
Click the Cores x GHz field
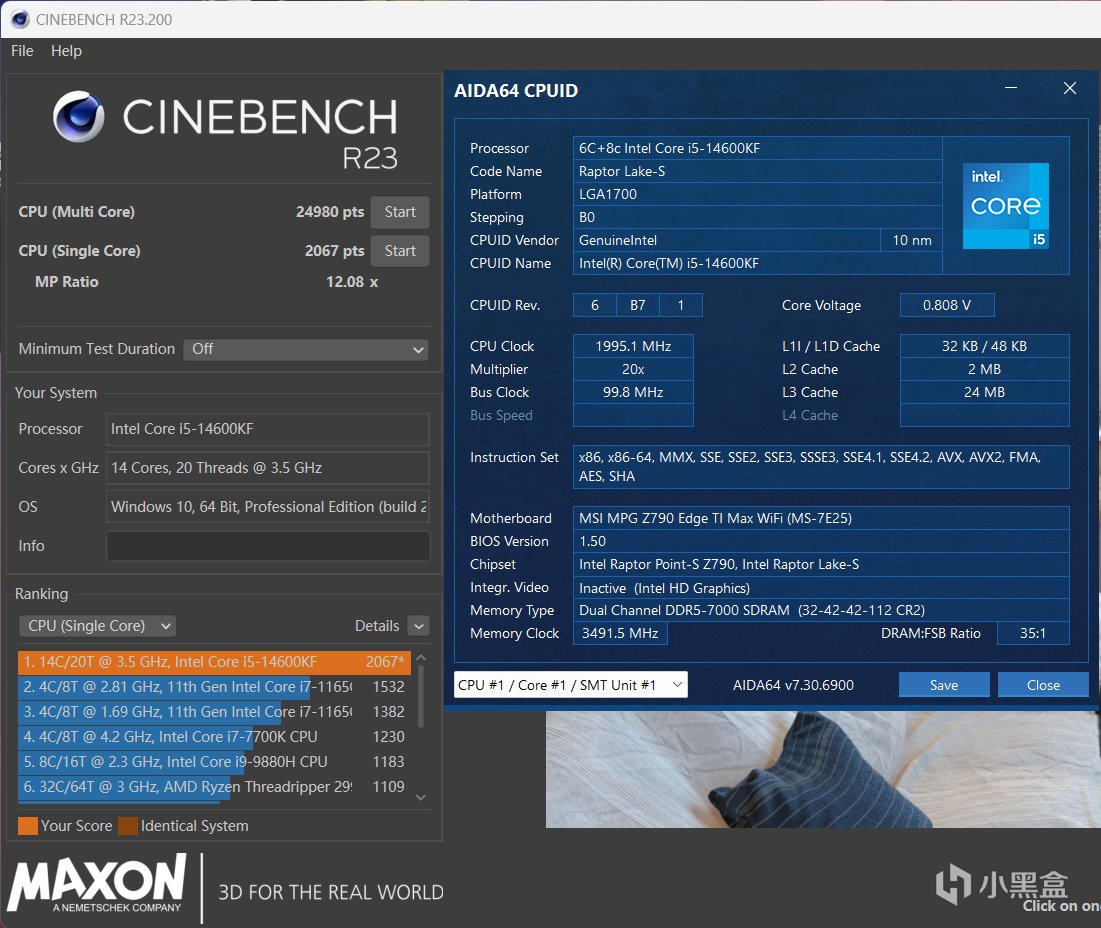tap(268, 468)
